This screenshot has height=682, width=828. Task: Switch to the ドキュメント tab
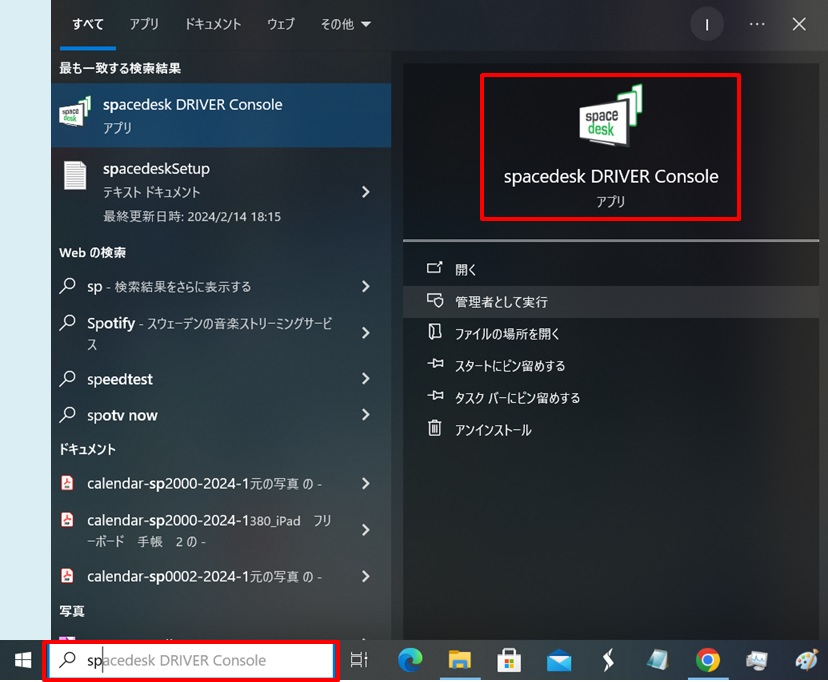[x=213, y=24]
